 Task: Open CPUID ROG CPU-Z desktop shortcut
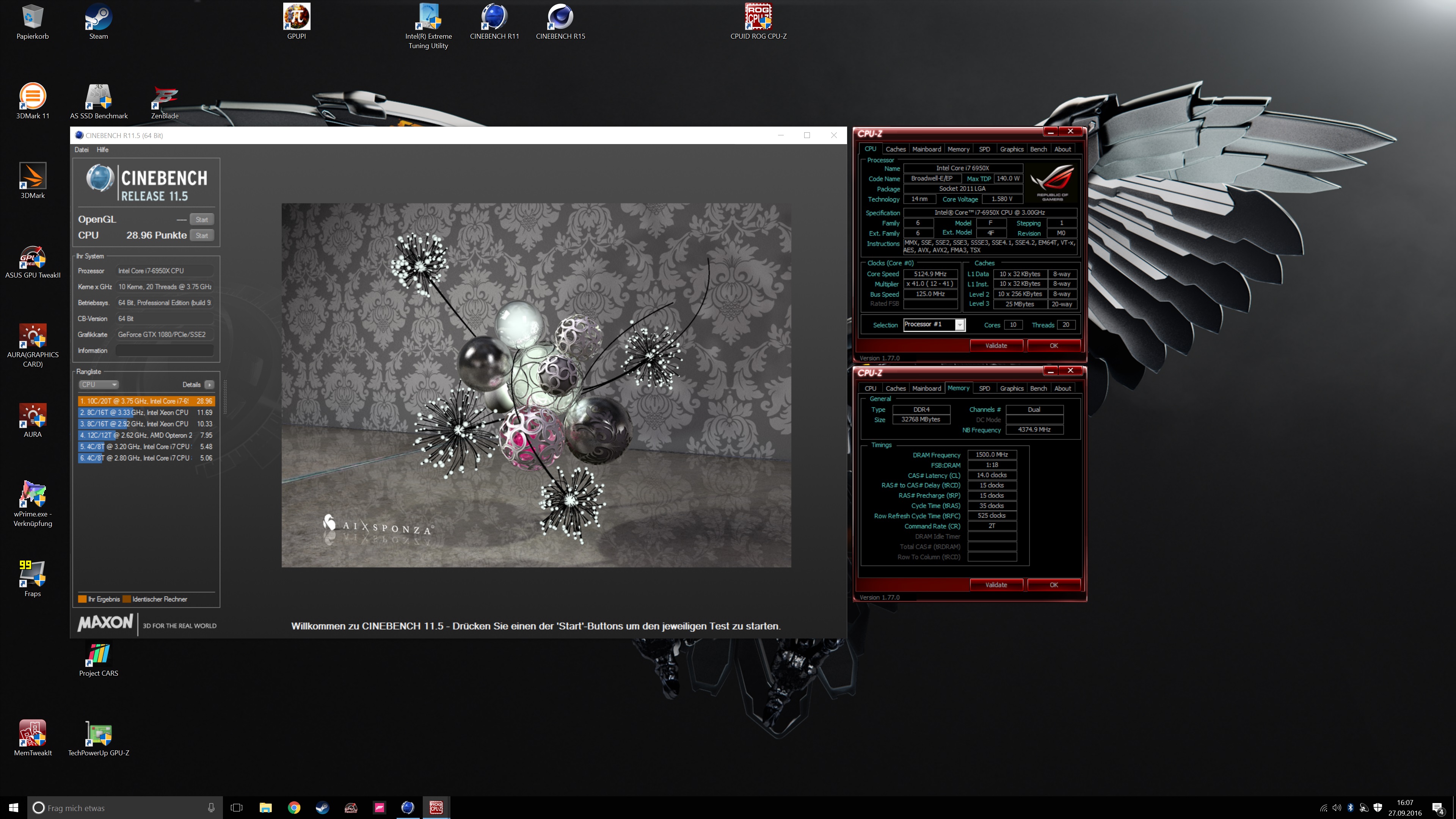pos(758,22)
